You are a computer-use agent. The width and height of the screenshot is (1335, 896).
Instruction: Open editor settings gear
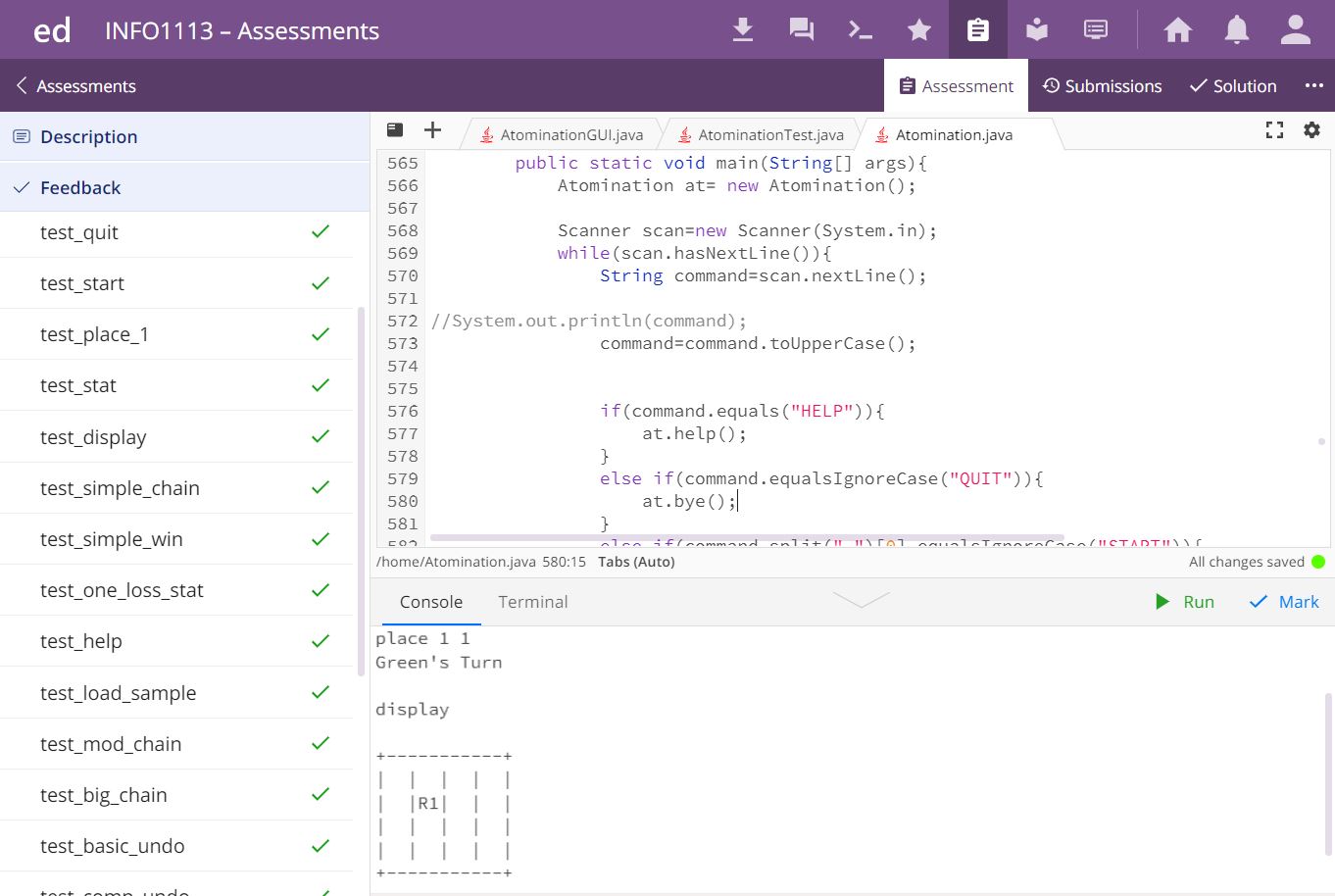tap(1311, 130)
